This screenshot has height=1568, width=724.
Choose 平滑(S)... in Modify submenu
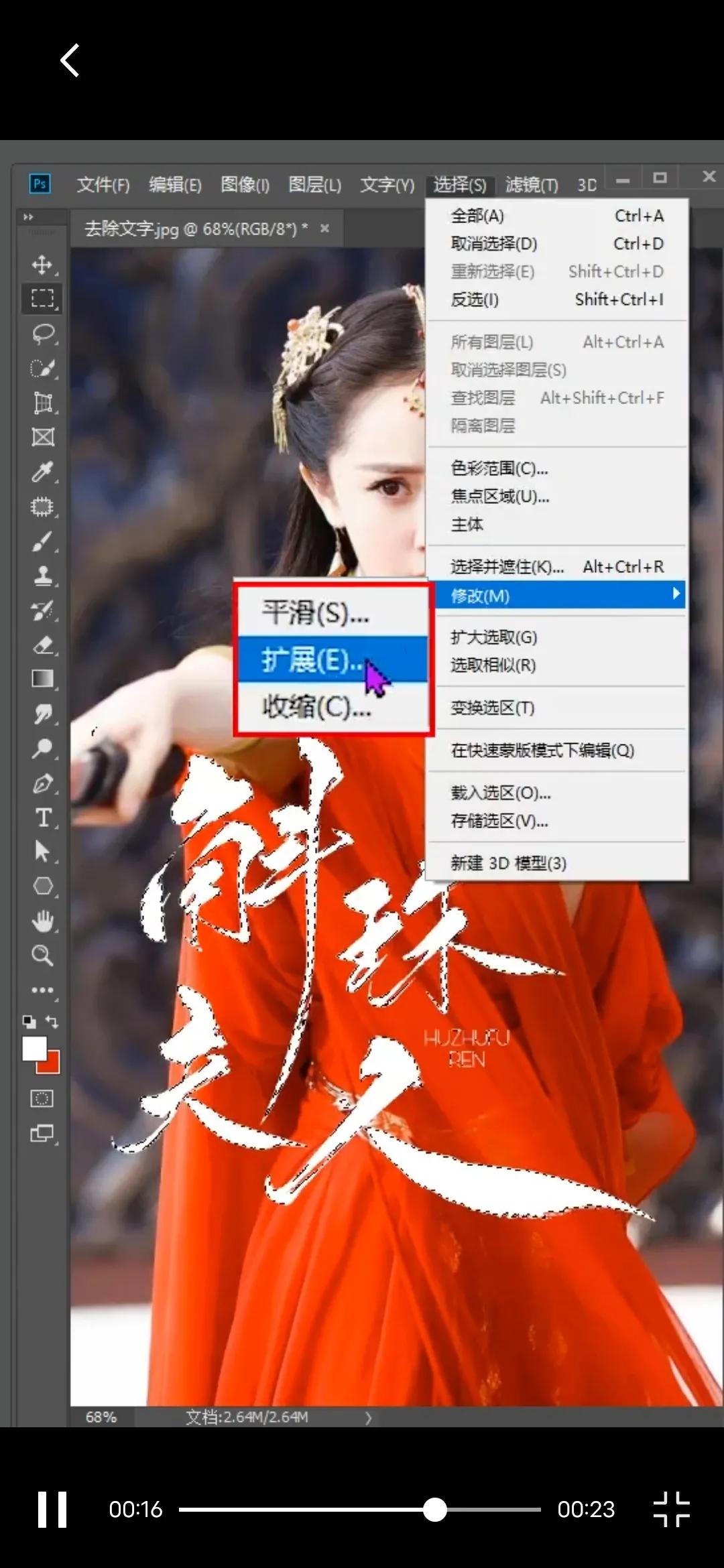[333, 612]
